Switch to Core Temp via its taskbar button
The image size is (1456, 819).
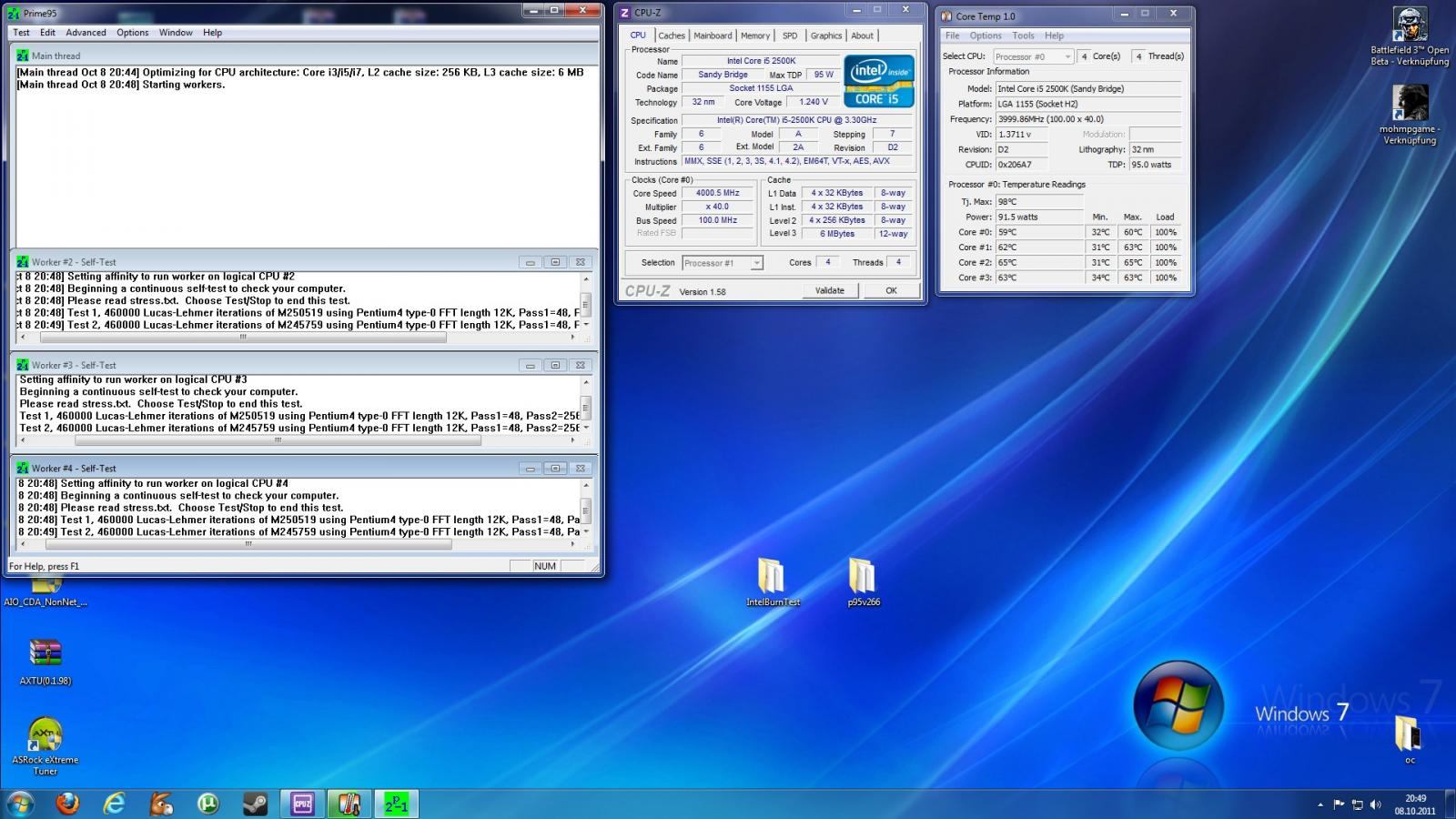click(349, 804)
